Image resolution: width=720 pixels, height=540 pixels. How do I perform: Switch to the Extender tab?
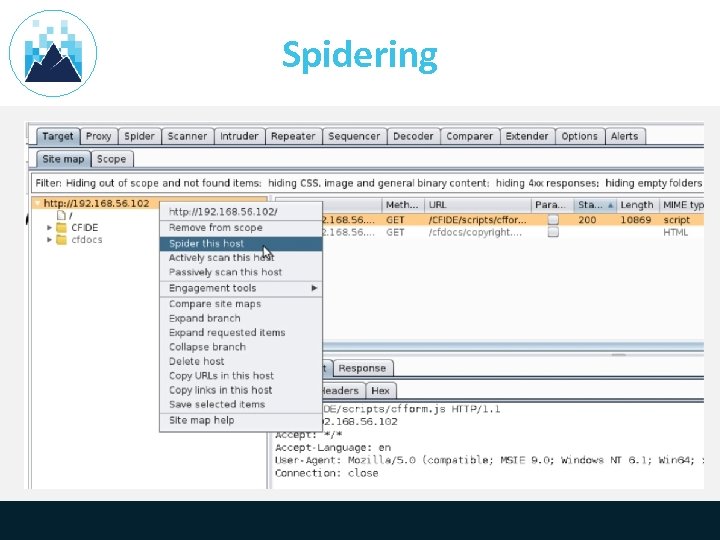[x=526, y=136]
